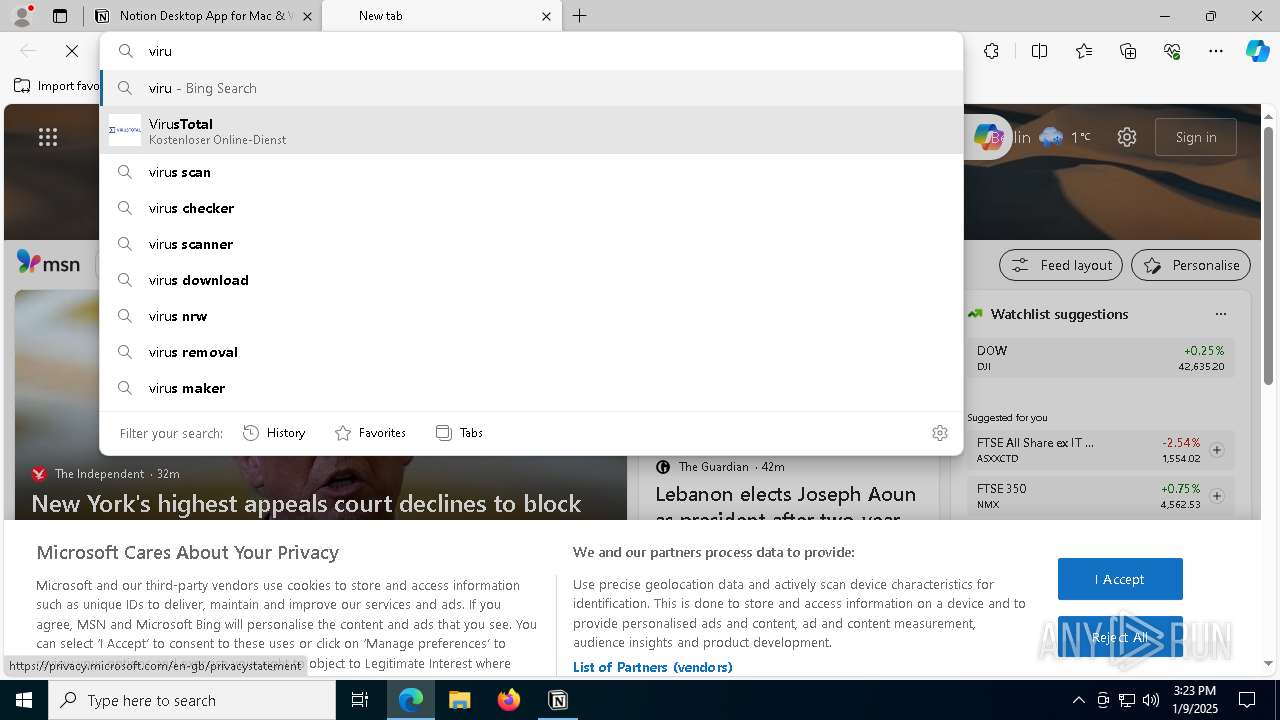Screen dimensions: 1280x720
Task: Choose the 'virus nrw' suggestion
Action: (531, 316)
